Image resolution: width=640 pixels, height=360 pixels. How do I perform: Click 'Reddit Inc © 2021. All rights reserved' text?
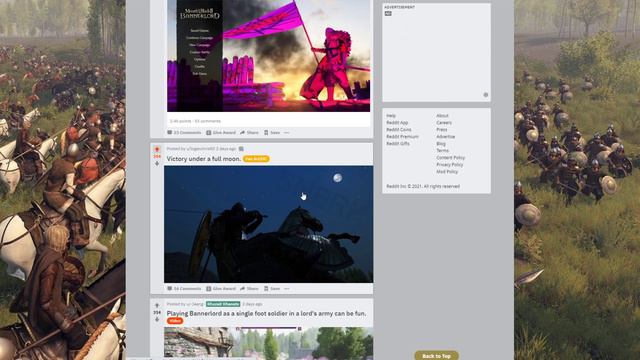pyautogui.click(x=423, y=186)
